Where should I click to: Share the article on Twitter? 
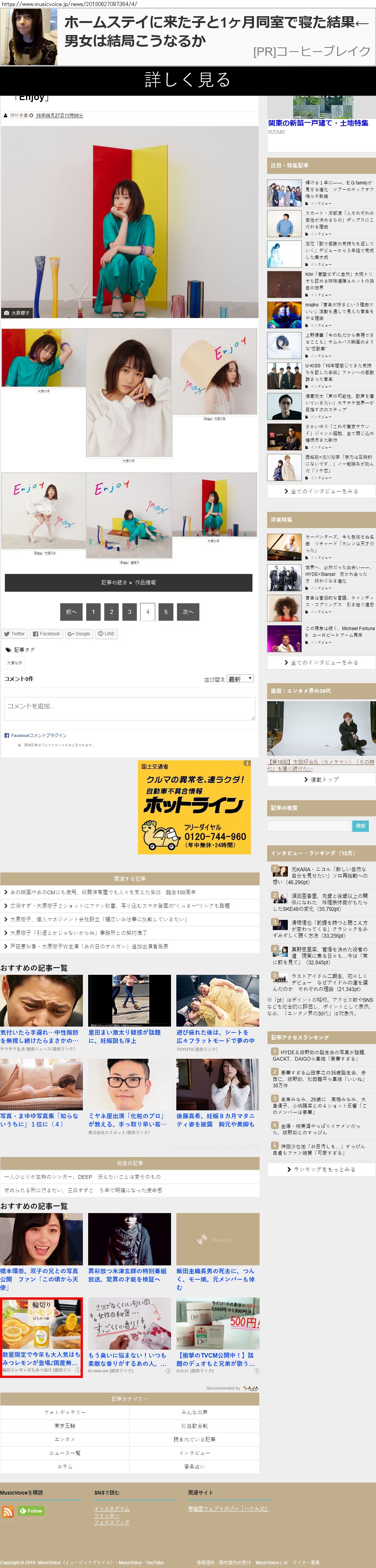14,634
